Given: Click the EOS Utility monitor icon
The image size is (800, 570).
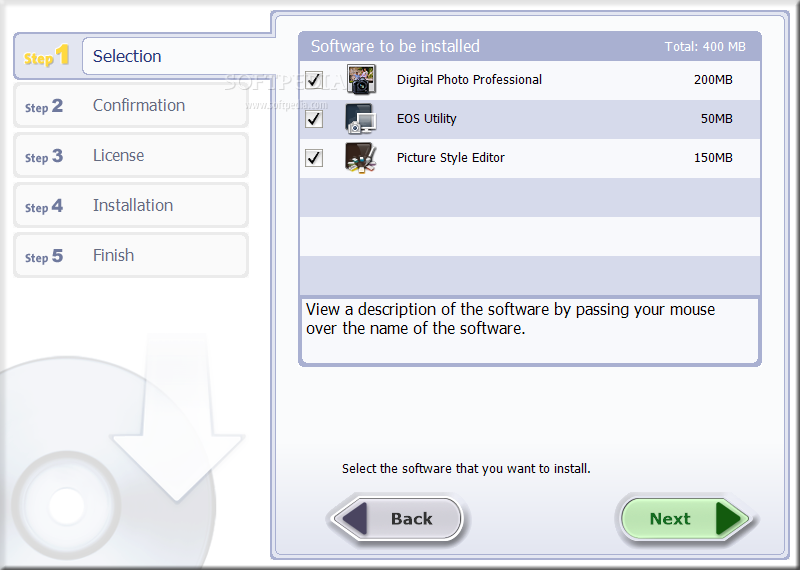Looking at the screenshot, I should (x=361, y=118).
